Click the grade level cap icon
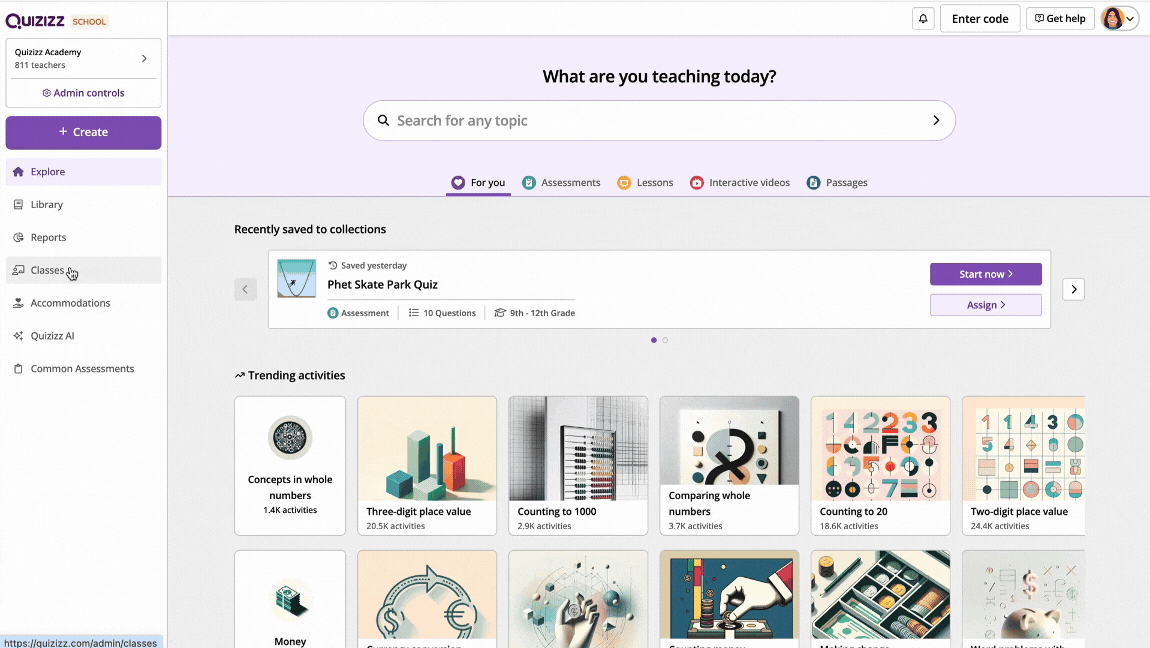Viewport: 1150px width, 648px height. click(500, 313)
